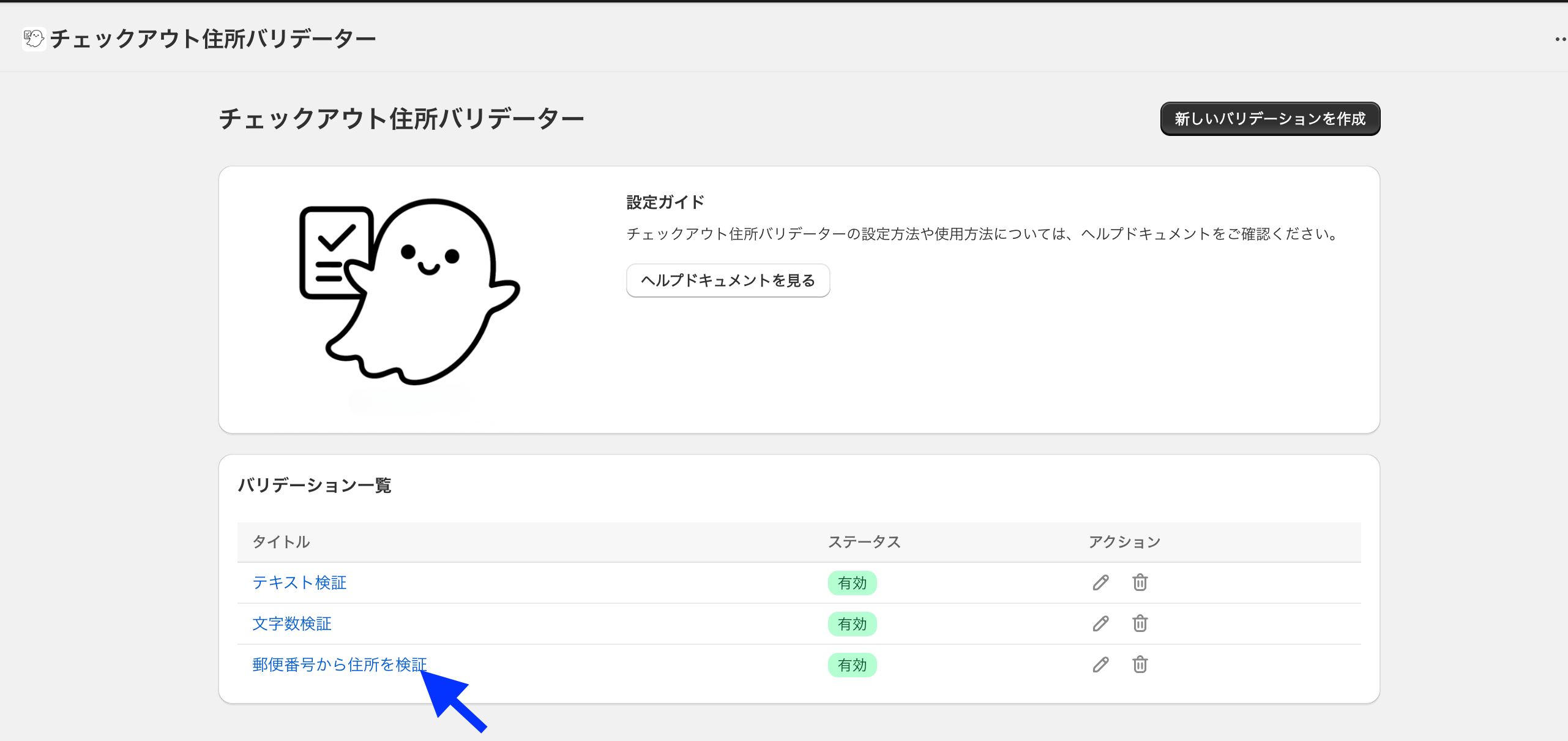Click the ghost app icon in header
Image resolution: width=1568 pixels, height=741 pixels.
pyautogui.click(x=34, y=39)
